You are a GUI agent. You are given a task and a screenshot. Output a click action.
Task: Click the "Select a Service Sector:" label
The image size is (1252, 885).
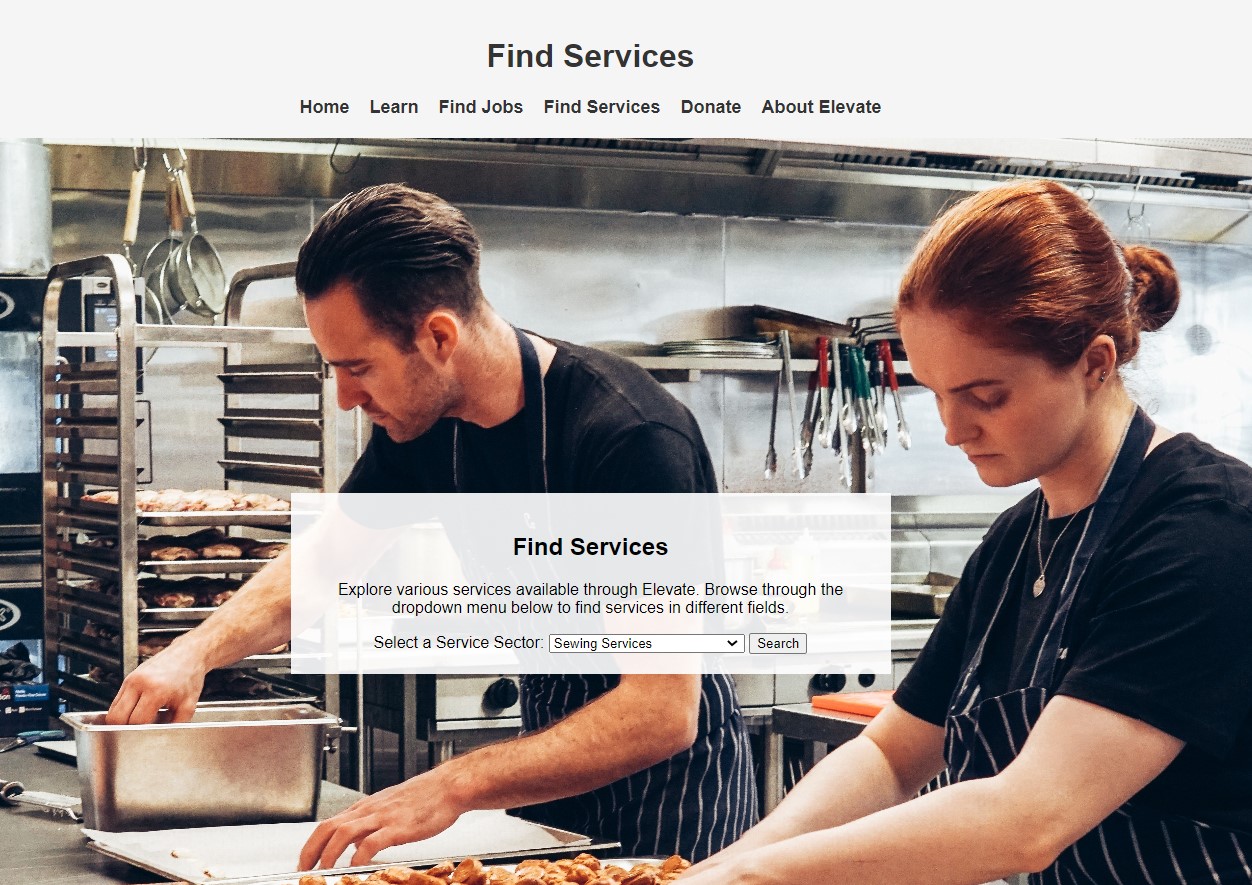(459, 642)
